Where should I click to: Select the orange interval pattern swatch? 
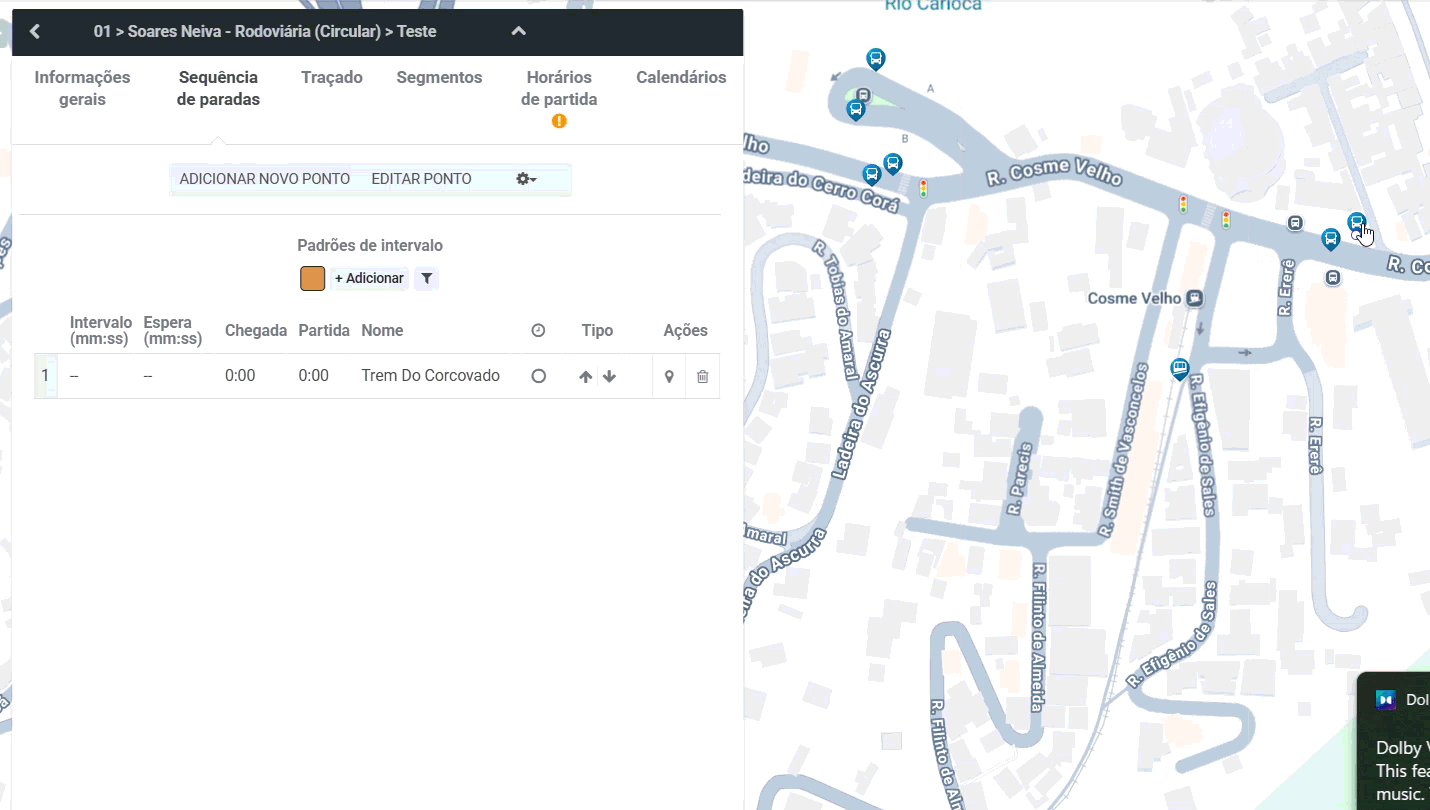312,278
